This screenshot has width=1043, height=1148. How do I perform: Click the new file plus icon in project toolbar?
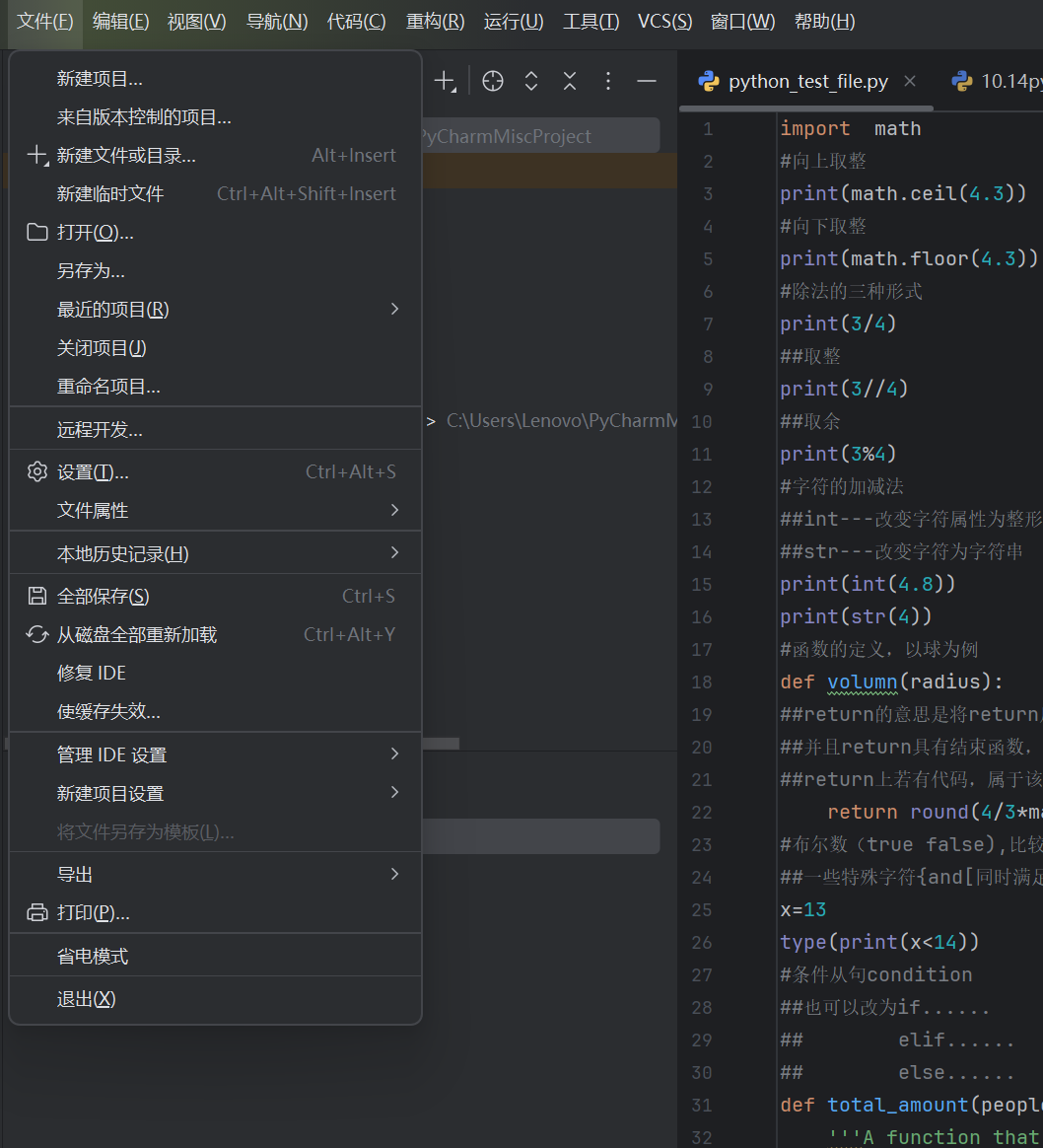445,81
